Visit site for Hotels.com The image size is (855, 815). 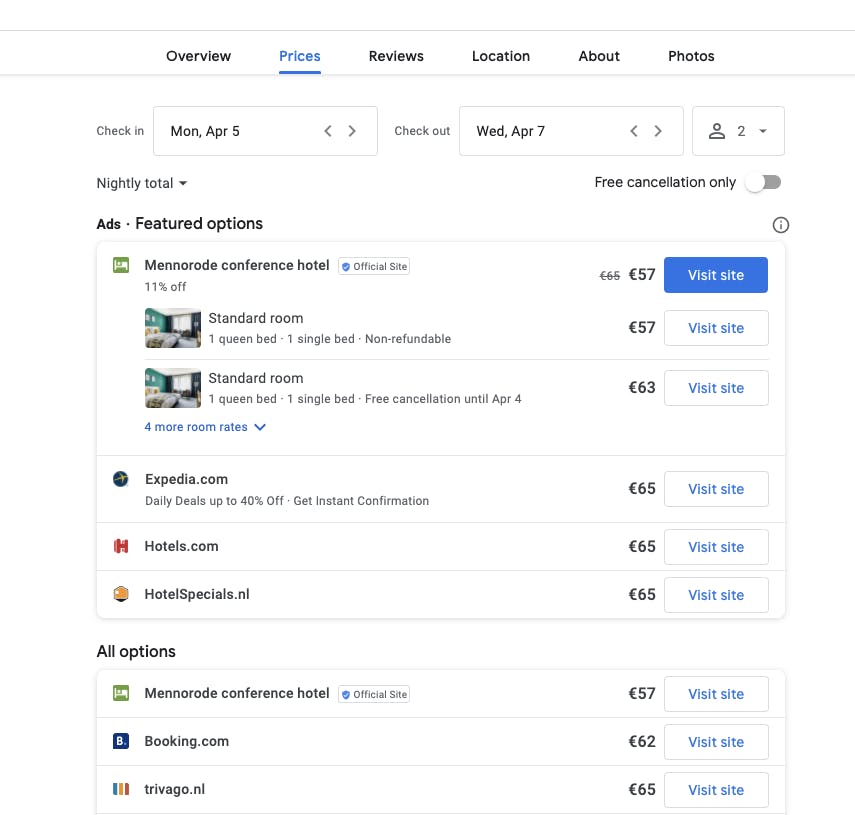pos(716,547)
